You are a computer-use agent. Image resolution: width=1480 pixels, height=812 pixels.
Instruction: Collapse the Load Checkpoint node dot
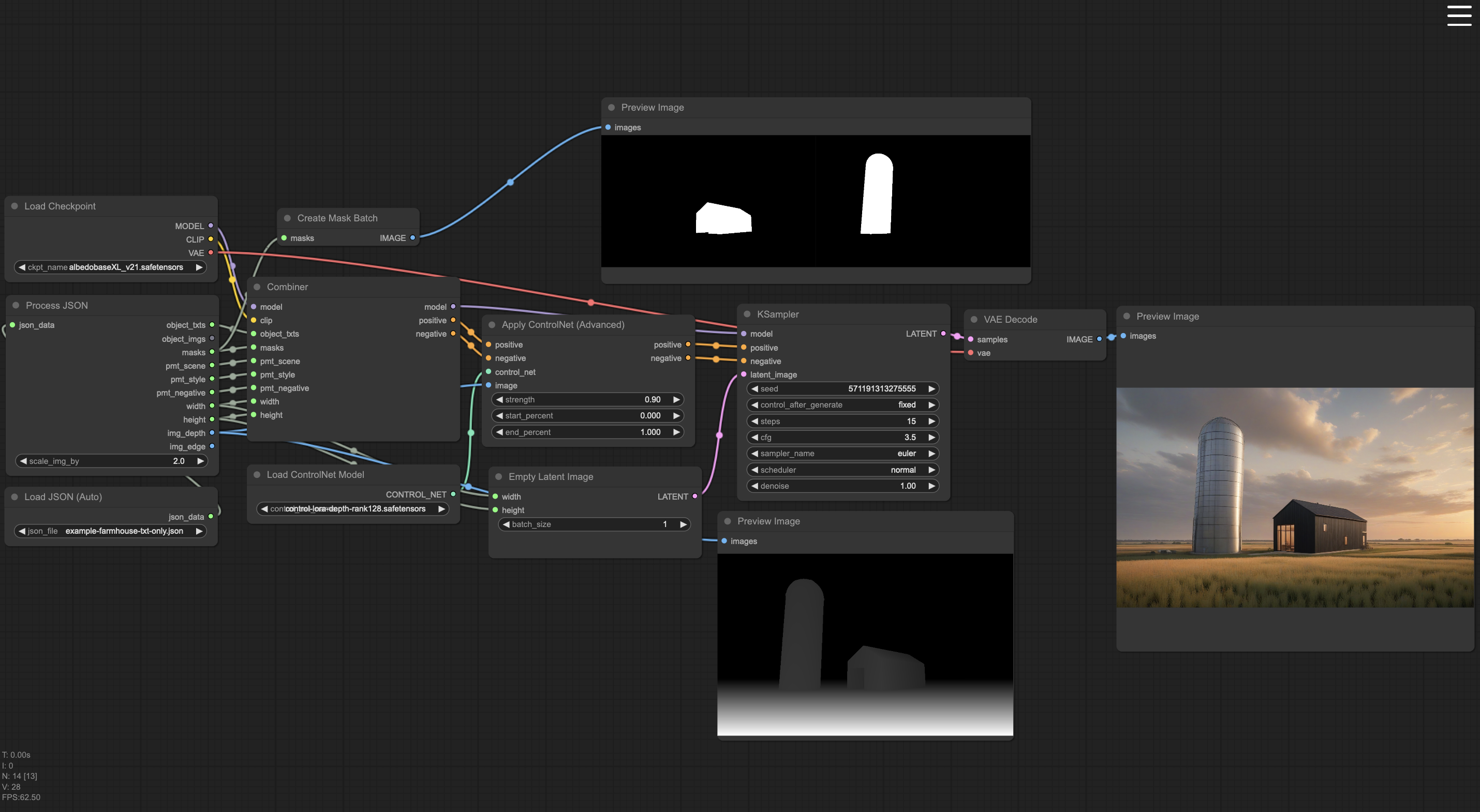14,206
